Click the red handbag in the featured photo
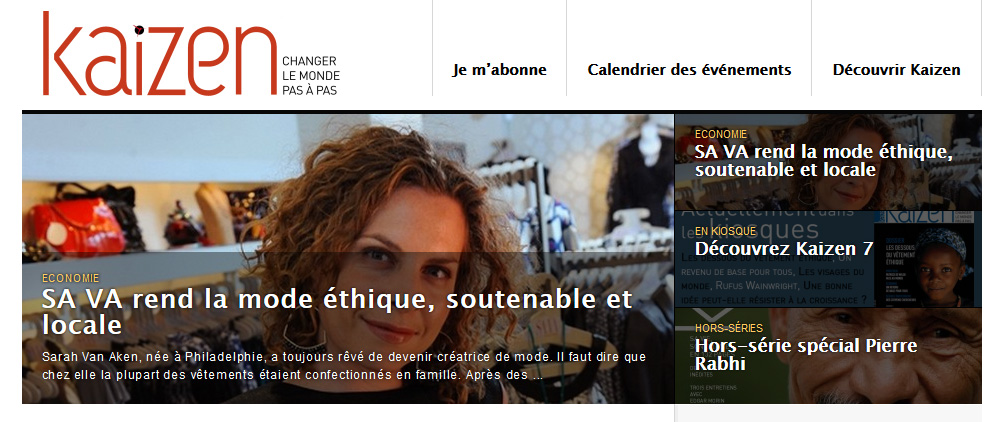Screen dimensions: 1006x422 coord(78,227)
